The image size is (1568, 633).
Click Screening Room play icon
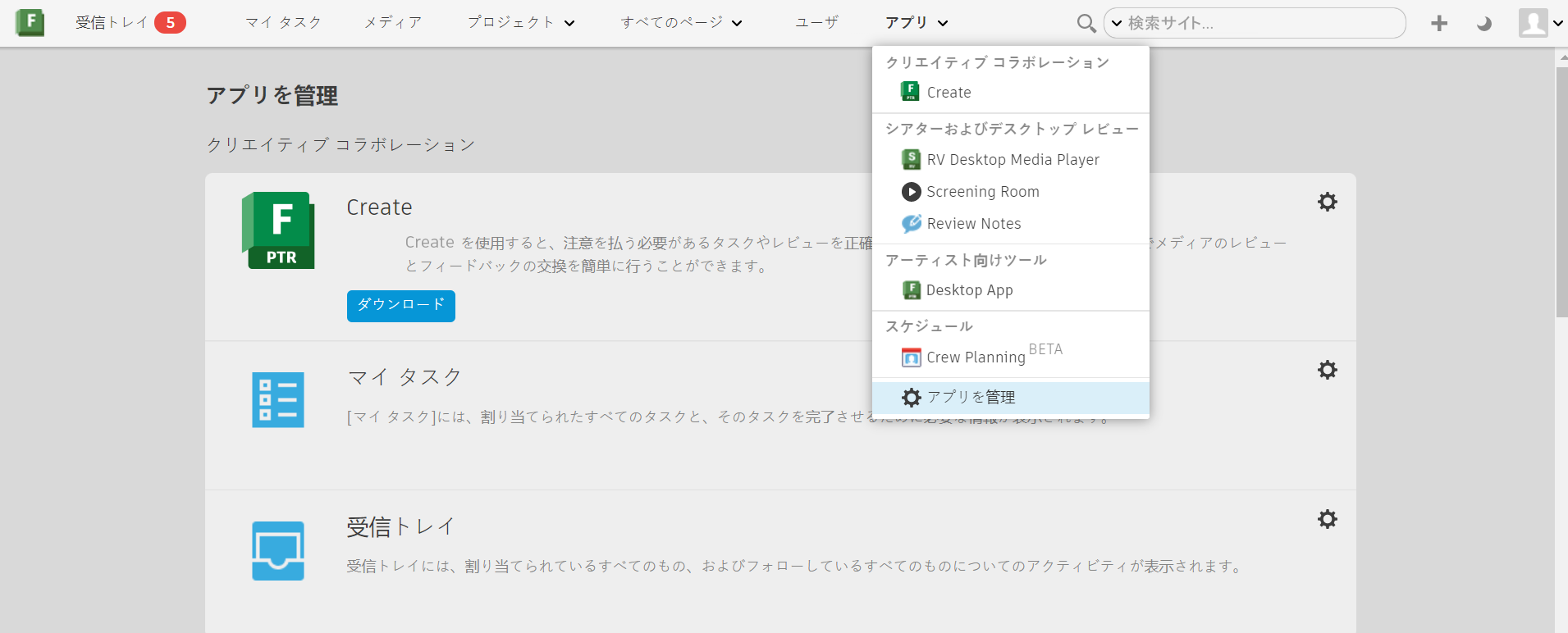911,192
